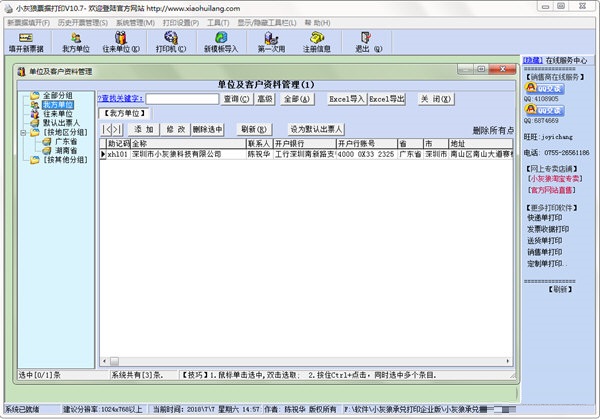
Task: Select 全部分组 in the group tree
Action: point(57,95)
